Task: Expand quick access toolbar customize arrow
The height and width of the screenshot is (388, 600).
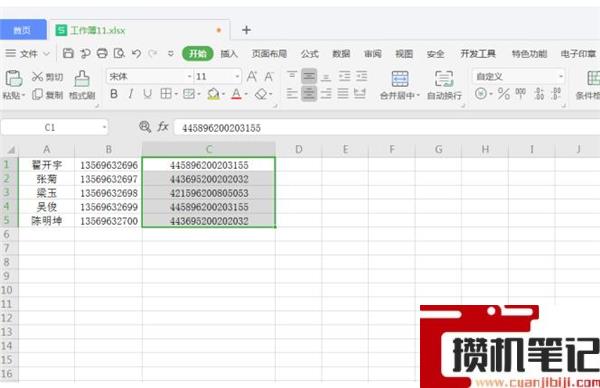Action: [x=171, y=53]
